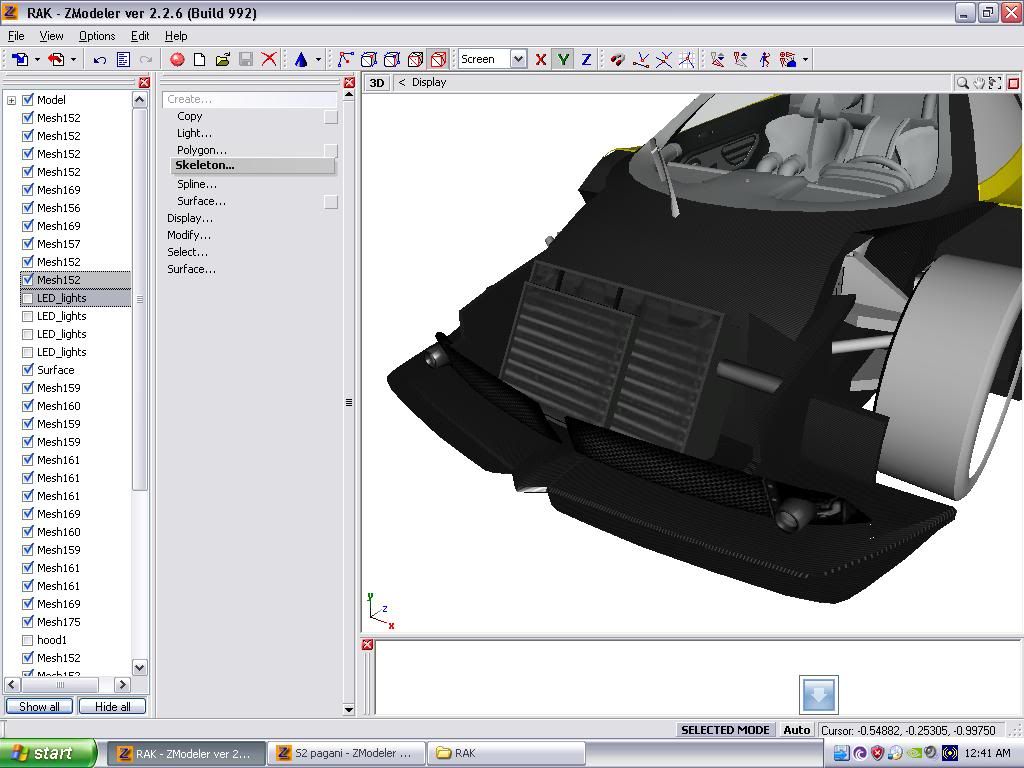The width and height of the screenshot is (1024, 768).
Task: Open the Options menu
Action: [x=97, y=36]
